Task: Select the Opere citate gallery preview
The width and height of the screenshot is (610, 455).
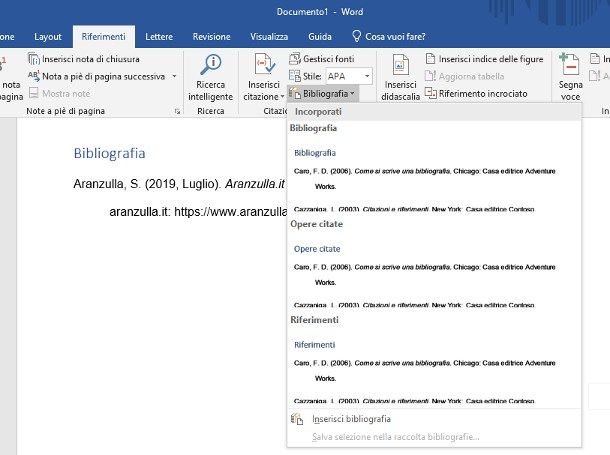Action: (x=434, y=273)
